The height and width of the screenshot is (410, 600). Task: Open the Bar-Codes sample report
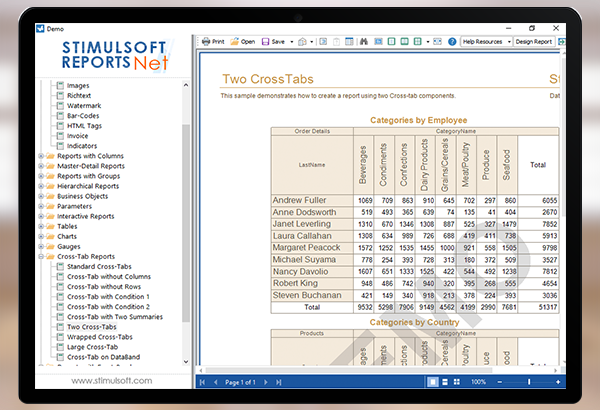tap(83, 116)
